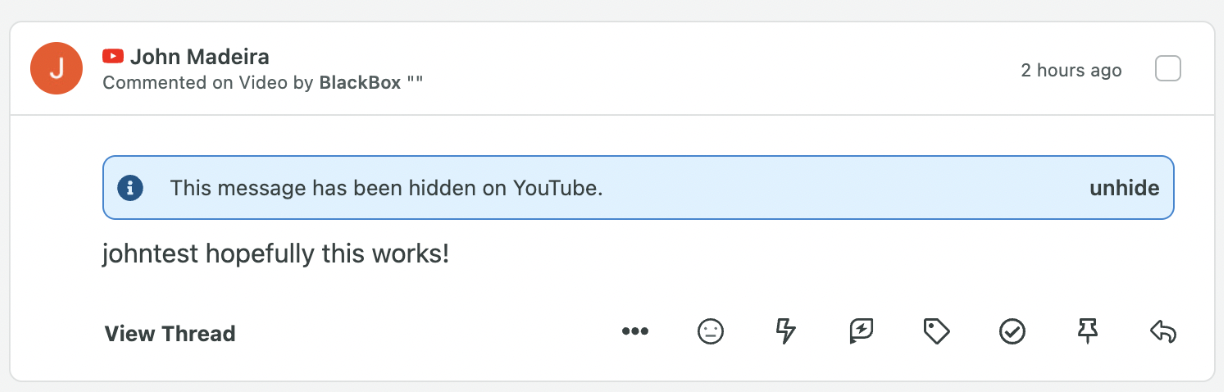Click the blue info icon in the banner
Screen dimensions: 1224x392
point(131,188)
